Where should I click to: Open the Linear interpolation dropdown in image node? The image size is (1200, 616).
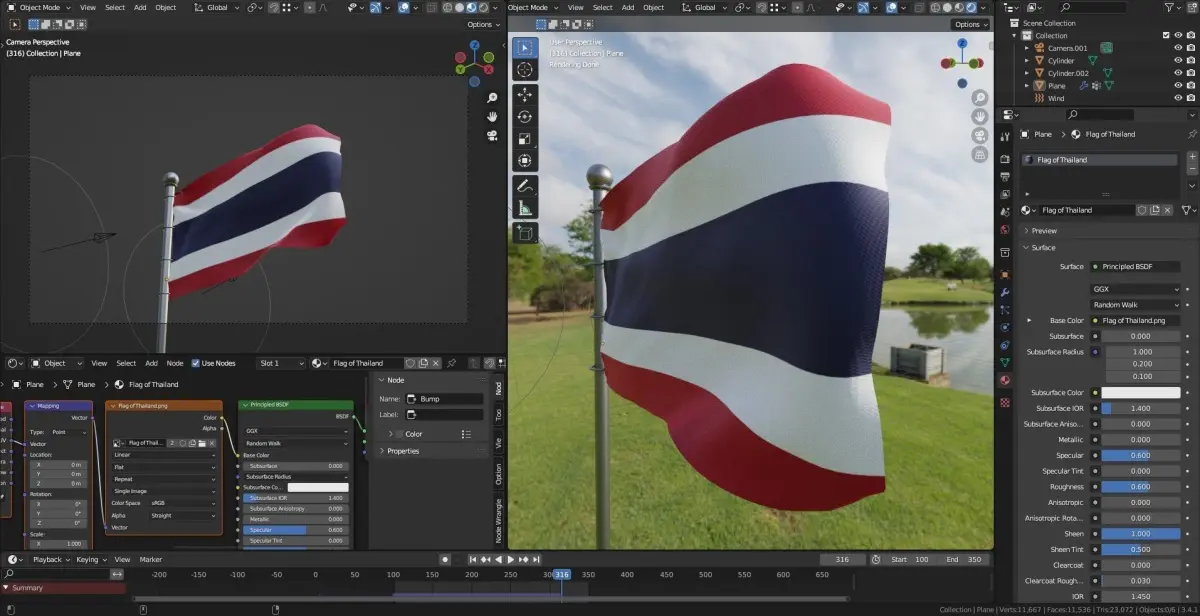[164, 455]
